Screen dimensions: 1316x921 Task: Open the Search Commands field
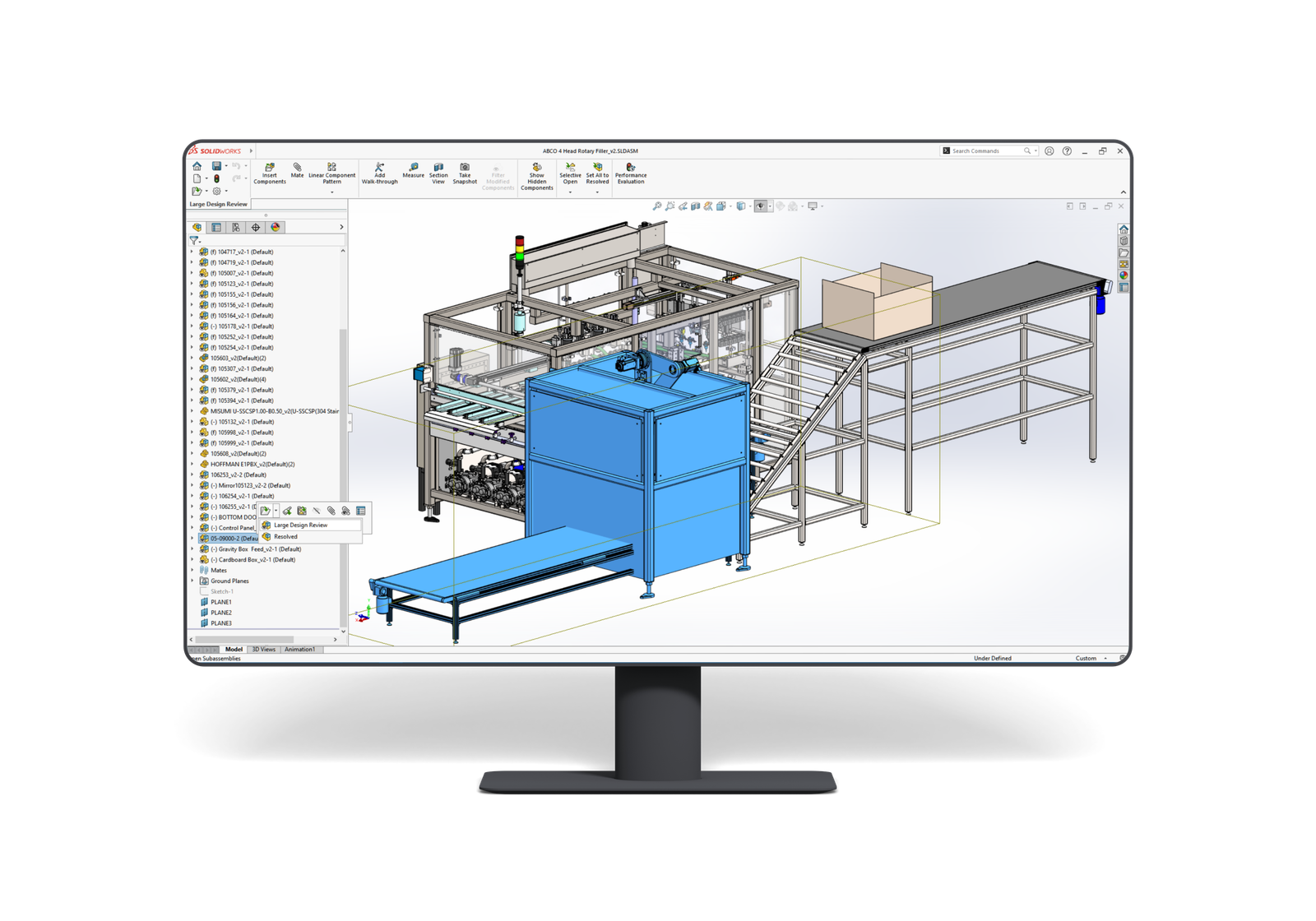[x=987, y=151]
